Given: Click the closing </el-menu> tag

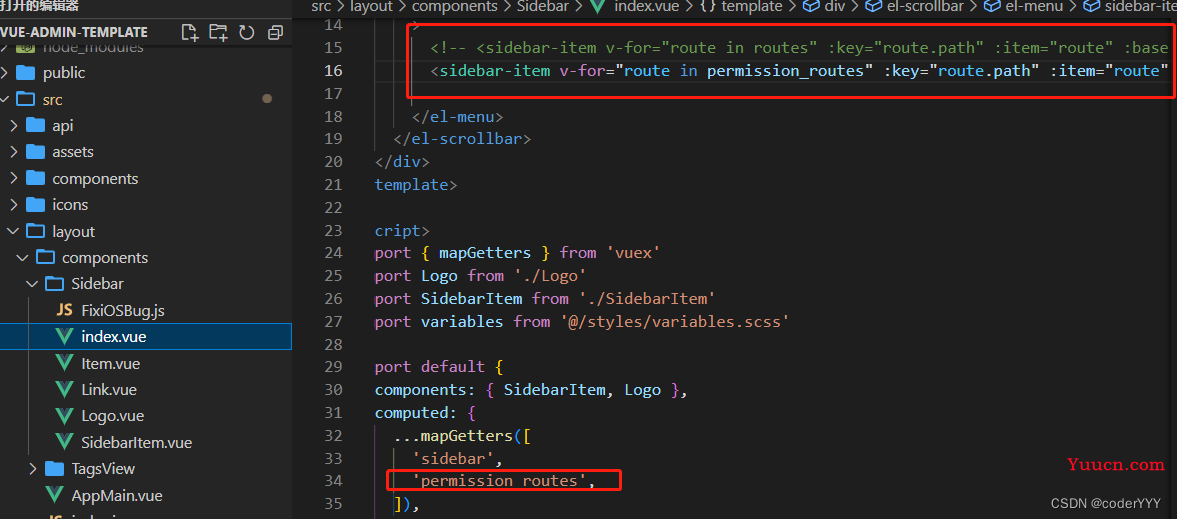Looking at the screenshot, I should coord(457,116).
